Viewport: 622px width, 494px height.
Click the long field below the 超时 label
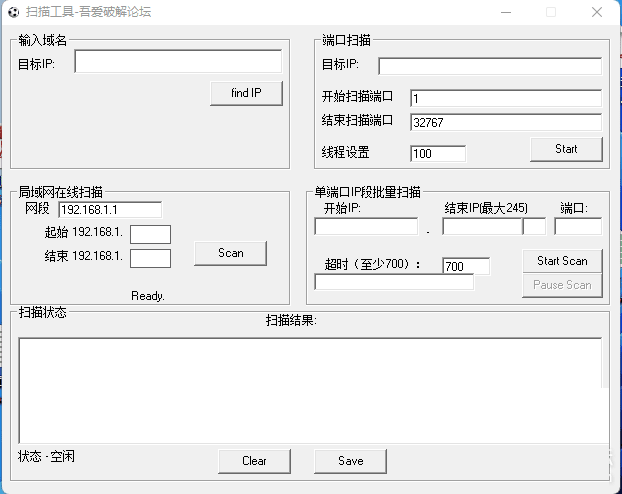[394, 282]
